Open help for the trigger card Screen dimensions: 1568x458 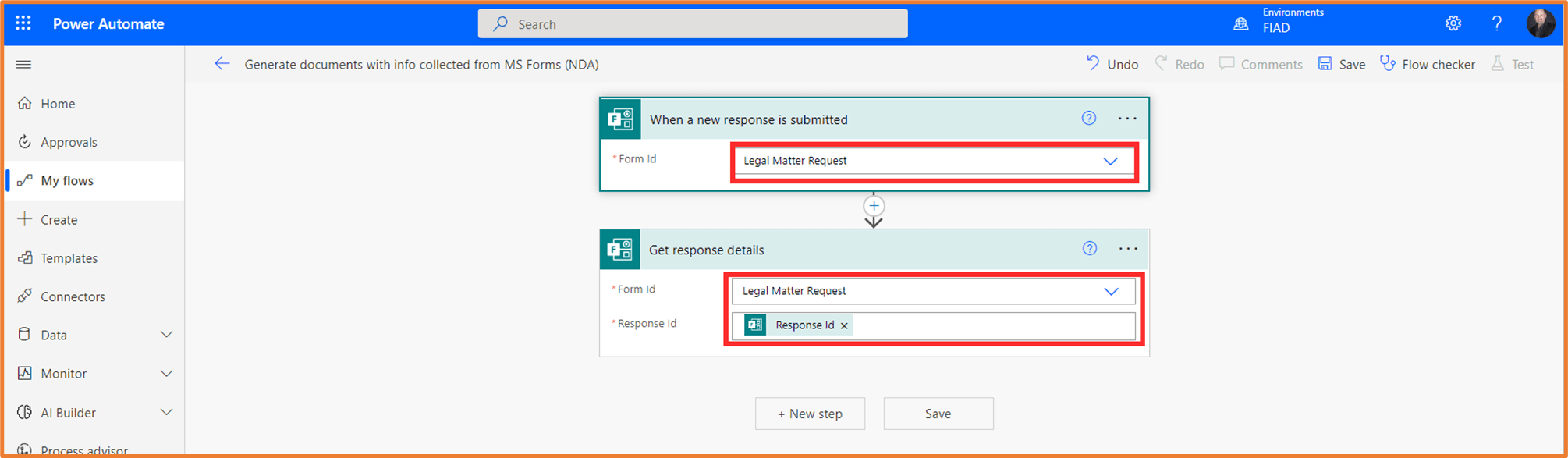(1089, 119)
